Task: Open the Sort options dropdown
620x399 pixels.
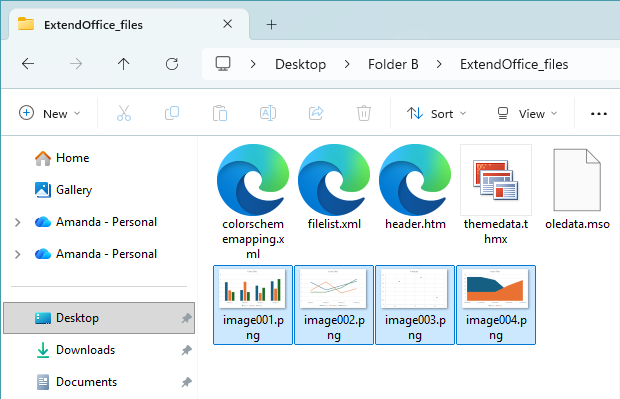Action: pos(437,113)
